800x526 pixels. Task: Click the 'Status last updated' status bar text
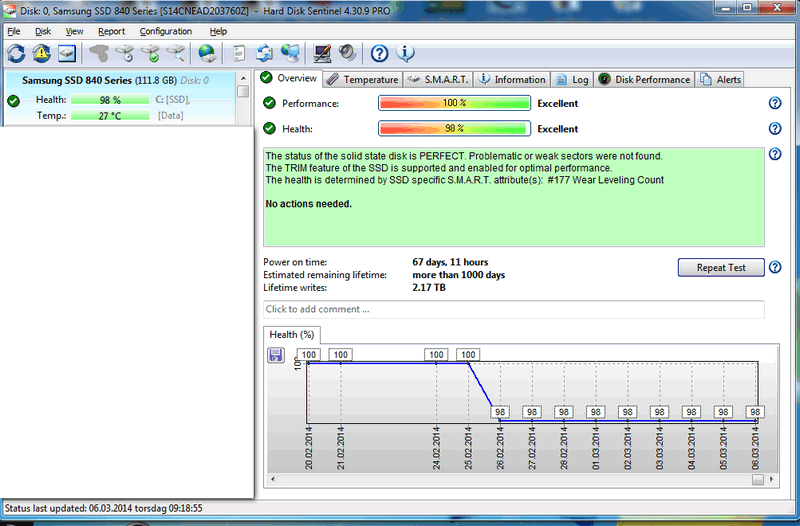pos(104,508)
